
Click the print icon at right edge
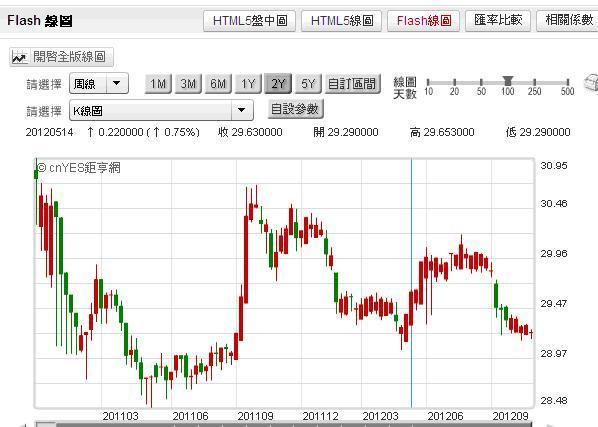tap(592, 82)
